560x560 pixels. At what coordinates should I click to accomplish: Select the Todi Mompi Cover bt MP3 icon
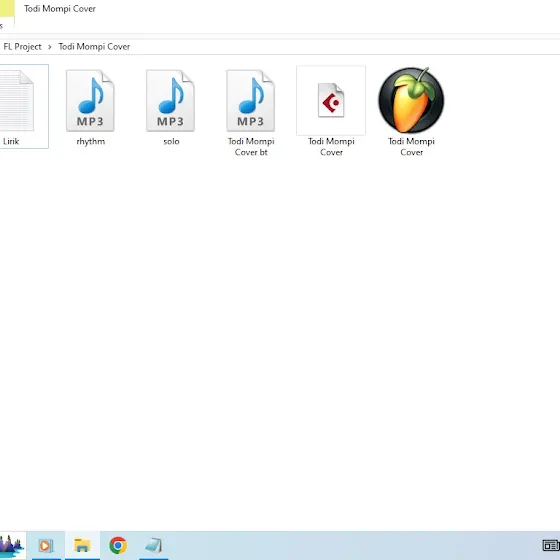tap(250, 101)
